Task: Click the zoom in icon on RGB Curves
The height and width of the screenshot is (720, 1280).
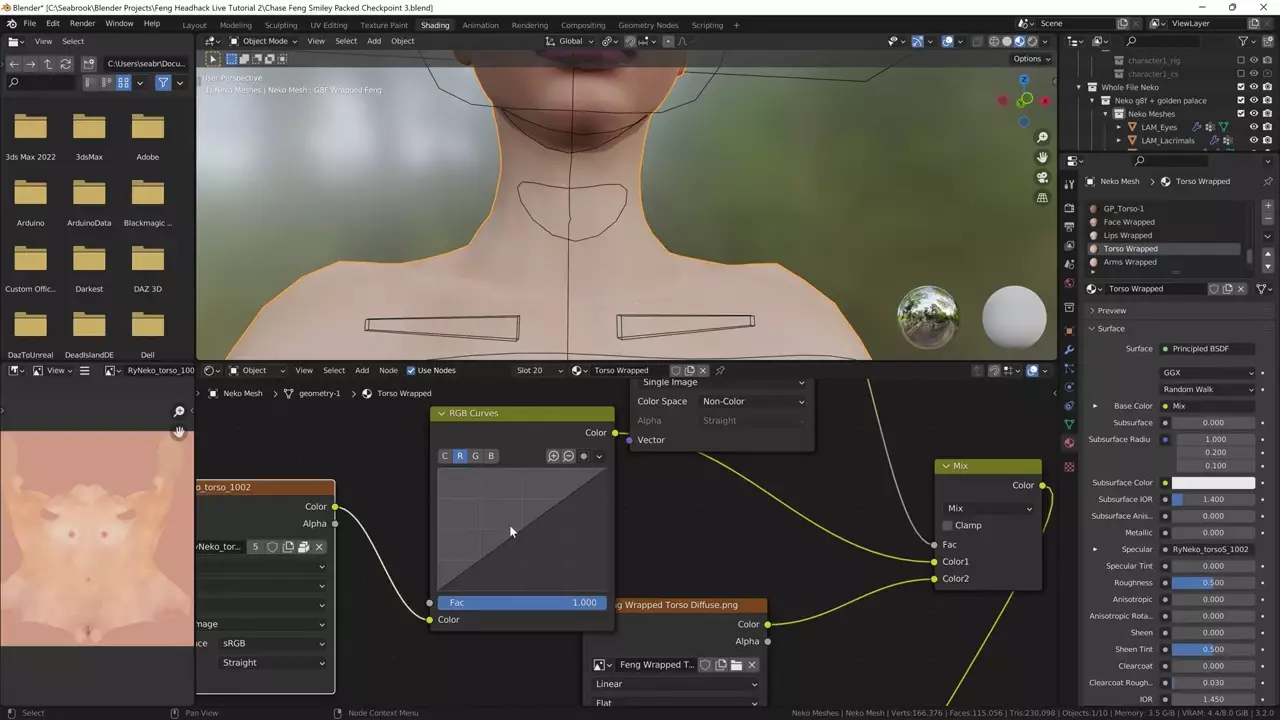Action: pyautogui.click(x=553, y=456)
